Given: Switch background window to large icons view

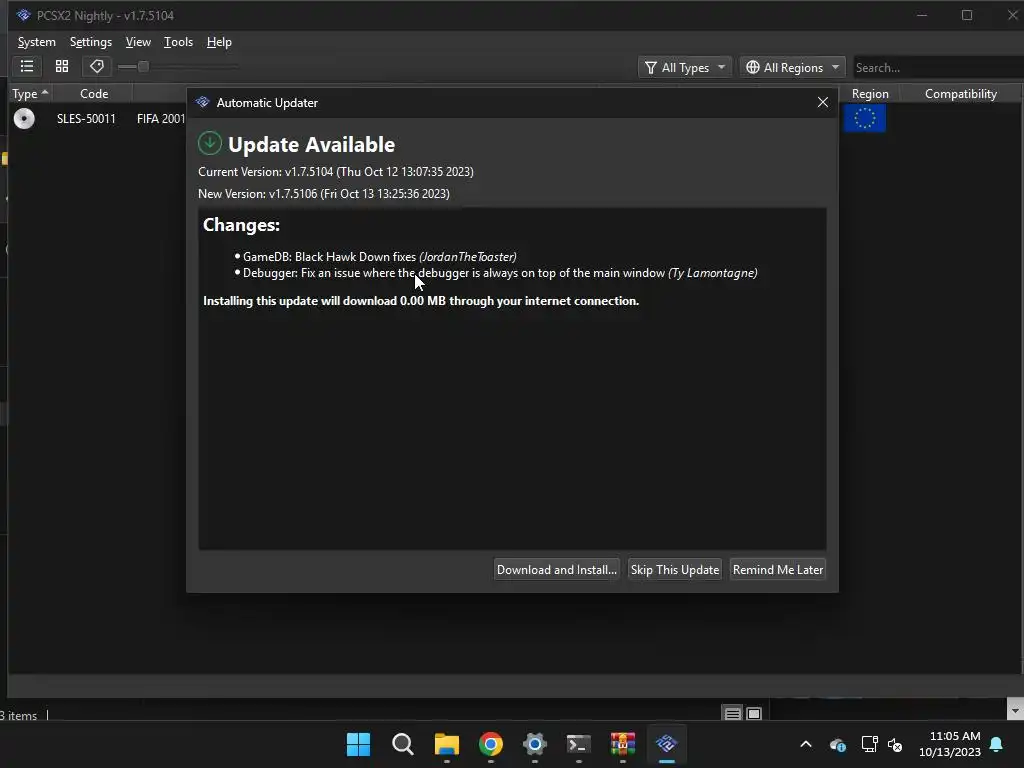Looking at the screenshot, I should (x=754, y=714).
